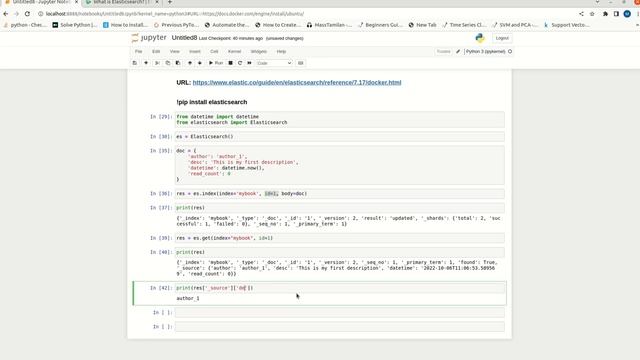Viewport: 640px width, 360px height.
Task: Interrupt the kernel with the stop icon
Action: click(x=231, y=63)
